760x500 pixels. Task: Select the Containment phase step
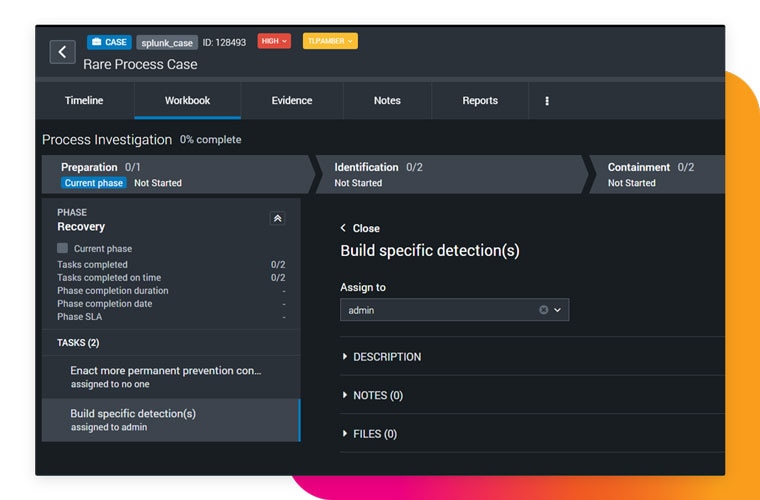point(657,174)
